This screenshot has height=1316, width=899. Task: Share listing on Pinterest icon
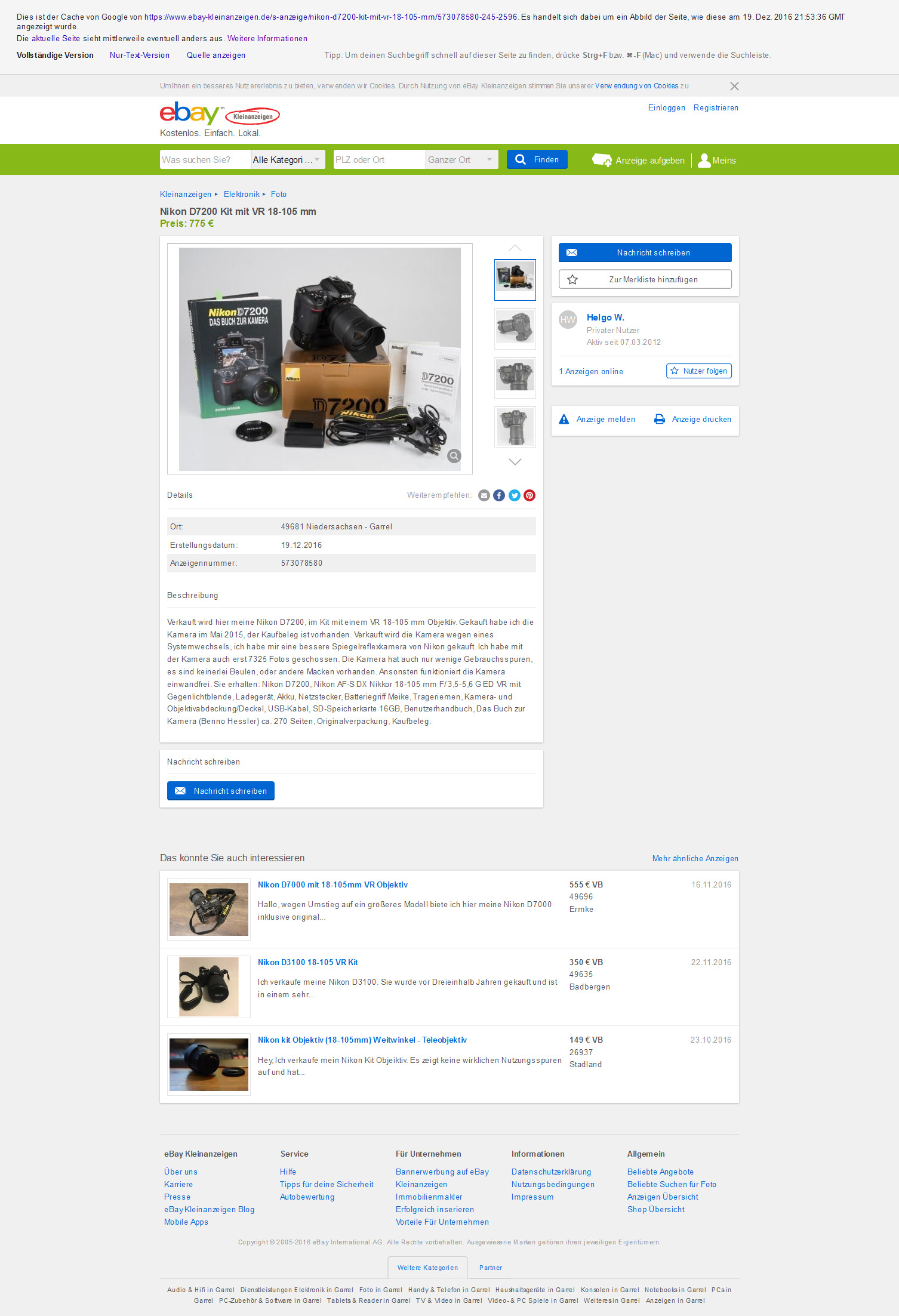point(529,495)
